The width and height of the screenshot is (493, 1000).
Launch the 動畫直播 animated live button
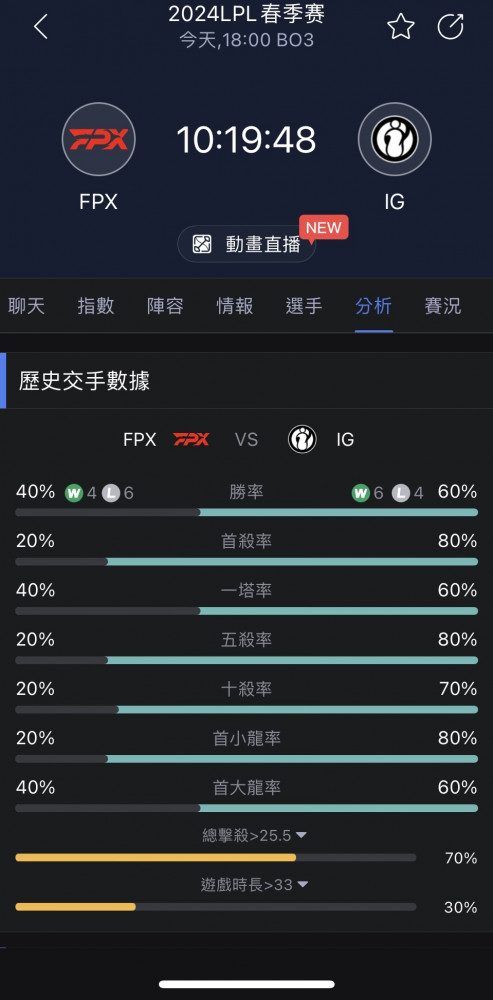[247, 244]
